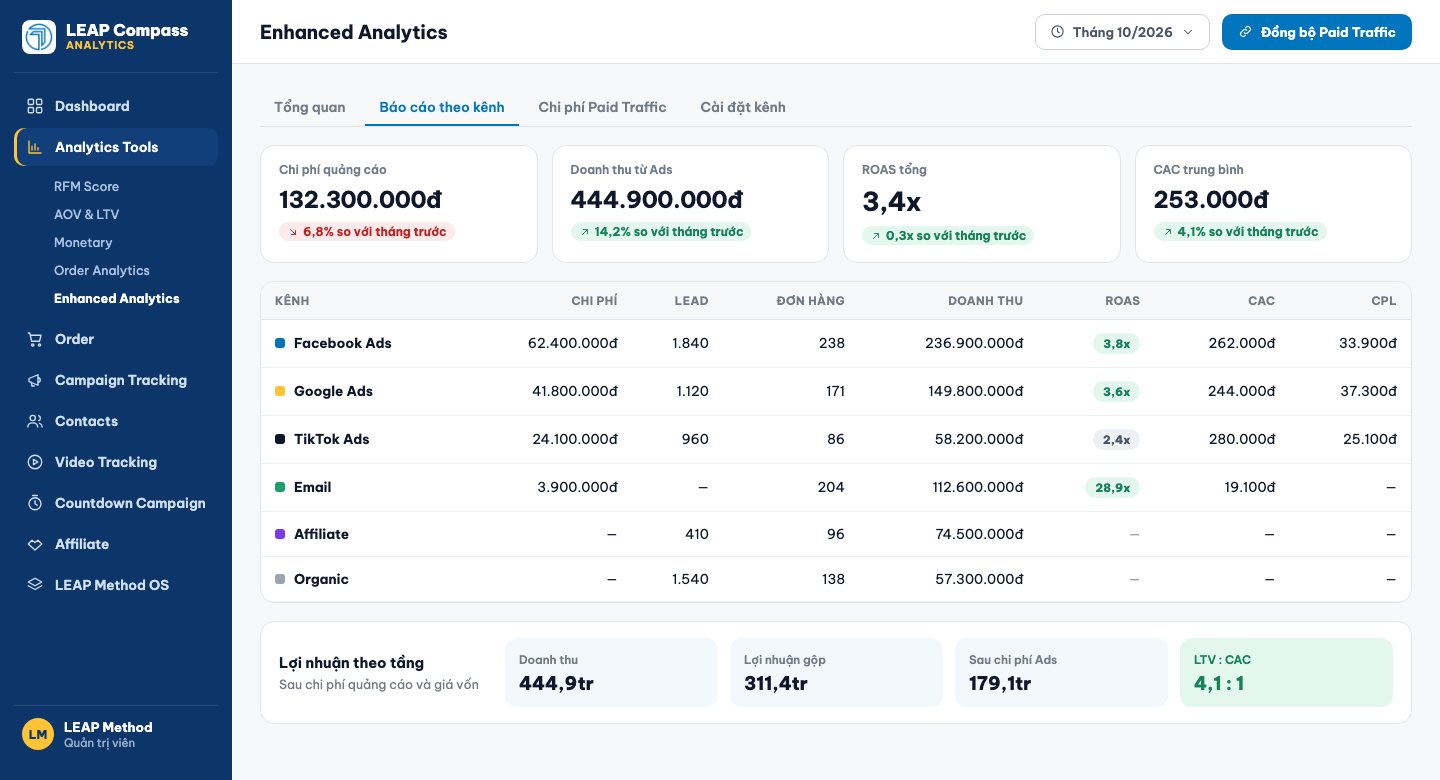Image resolution: width=1440 pixels, height=780 pixels.
Task: Click the link icon on Đồng bộ Paid Traffic
Action: point(1245,32)
